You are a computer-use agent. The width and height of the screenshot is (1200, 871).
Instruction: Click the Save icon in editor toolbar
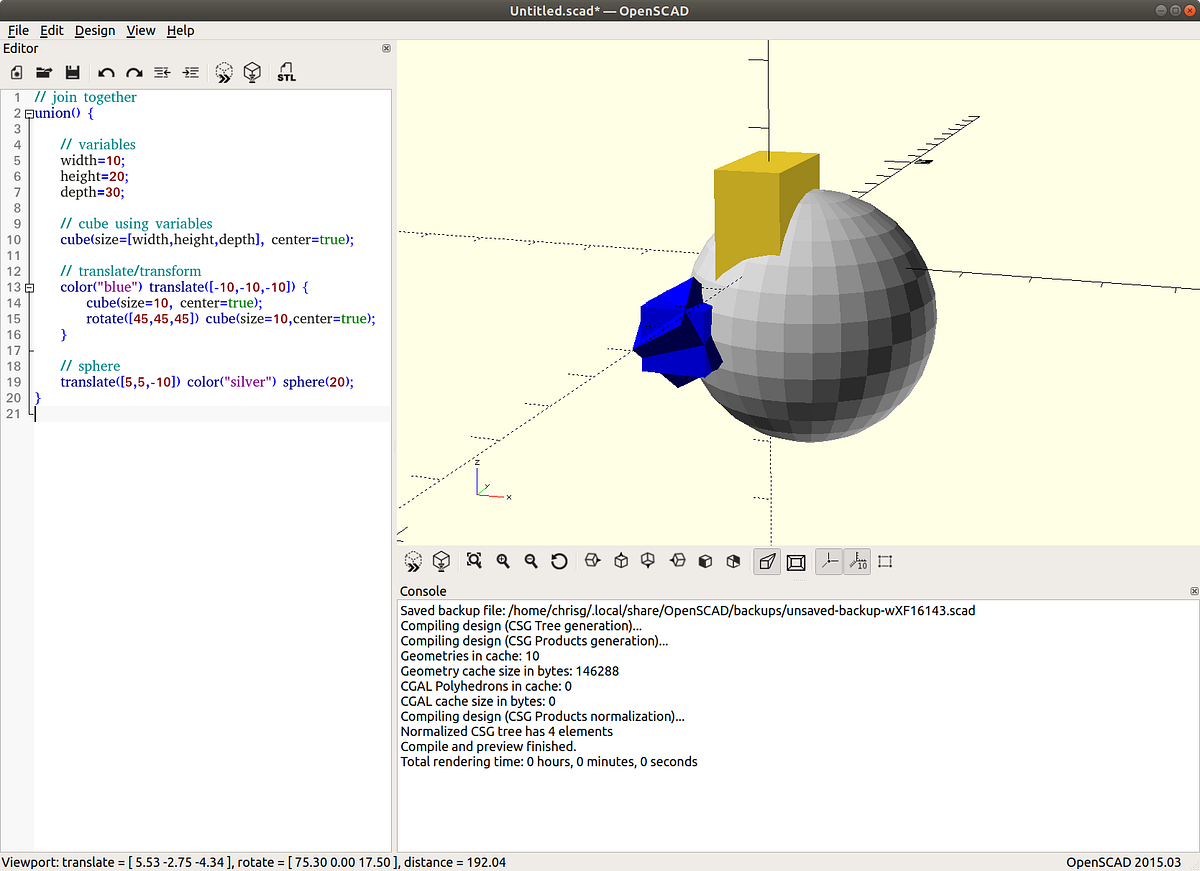pos(72,72)
